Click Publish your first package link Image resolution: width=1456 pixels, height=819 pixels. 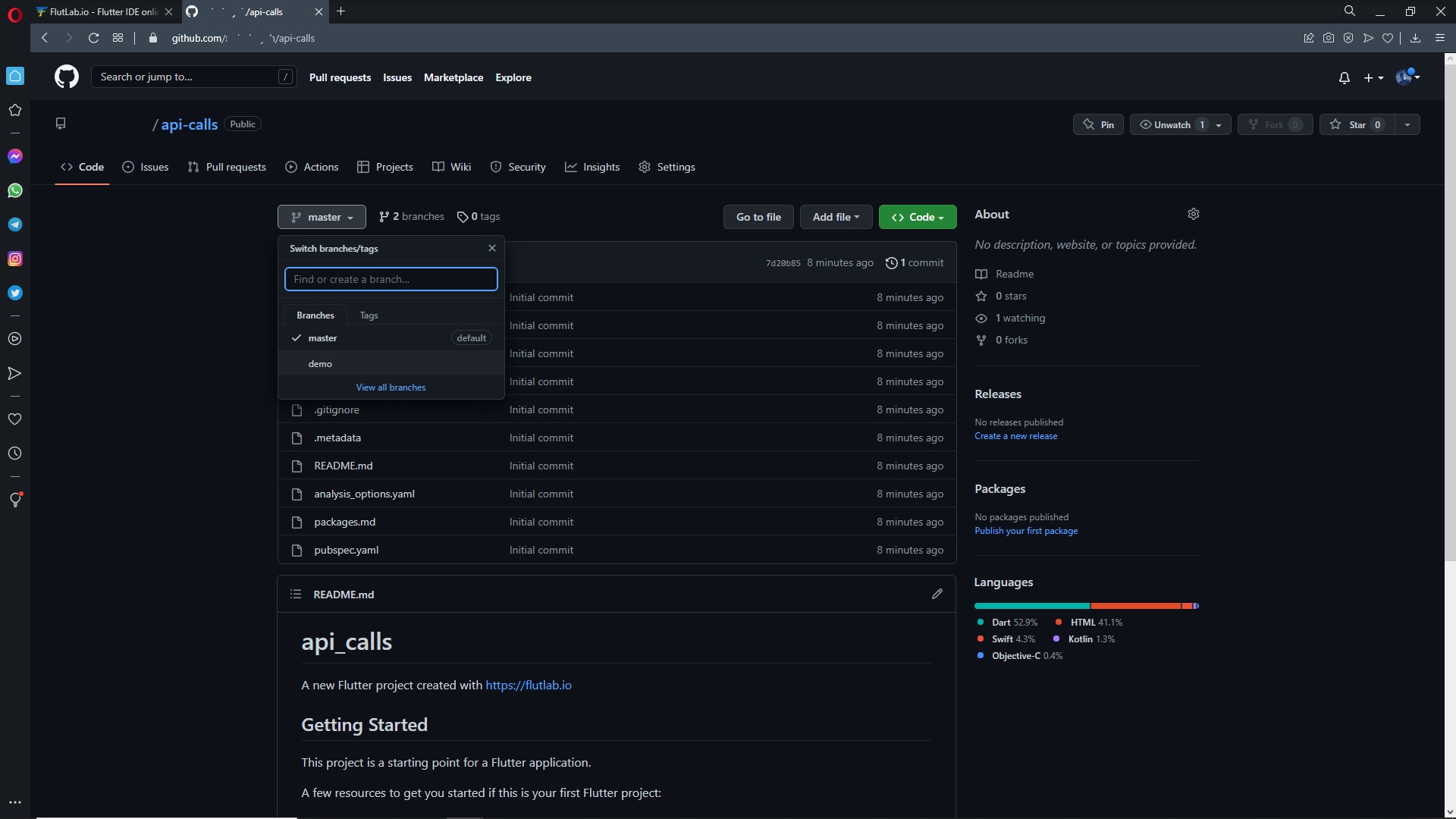1026,531
